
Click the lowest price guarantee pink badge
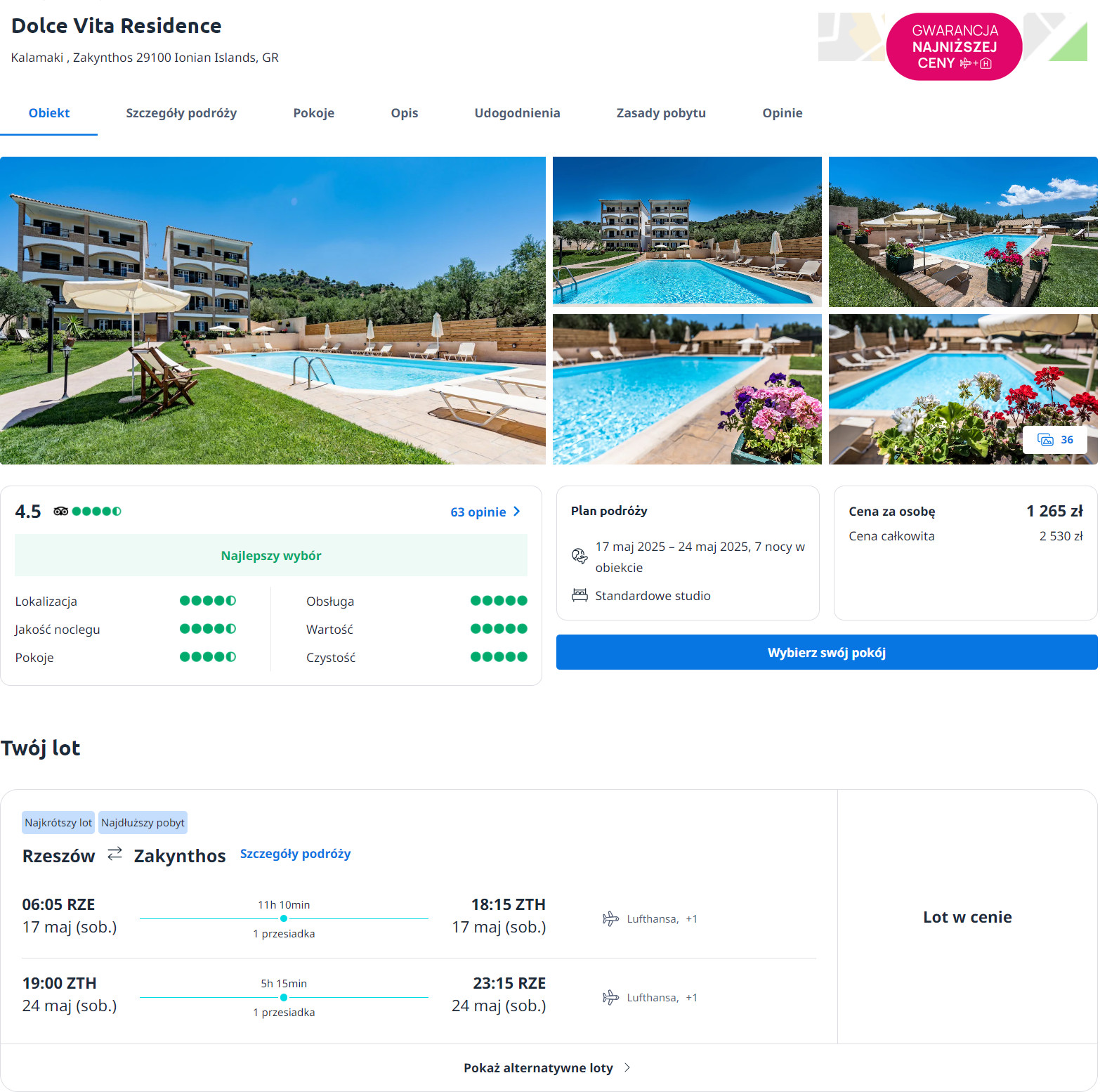(954, 47)
